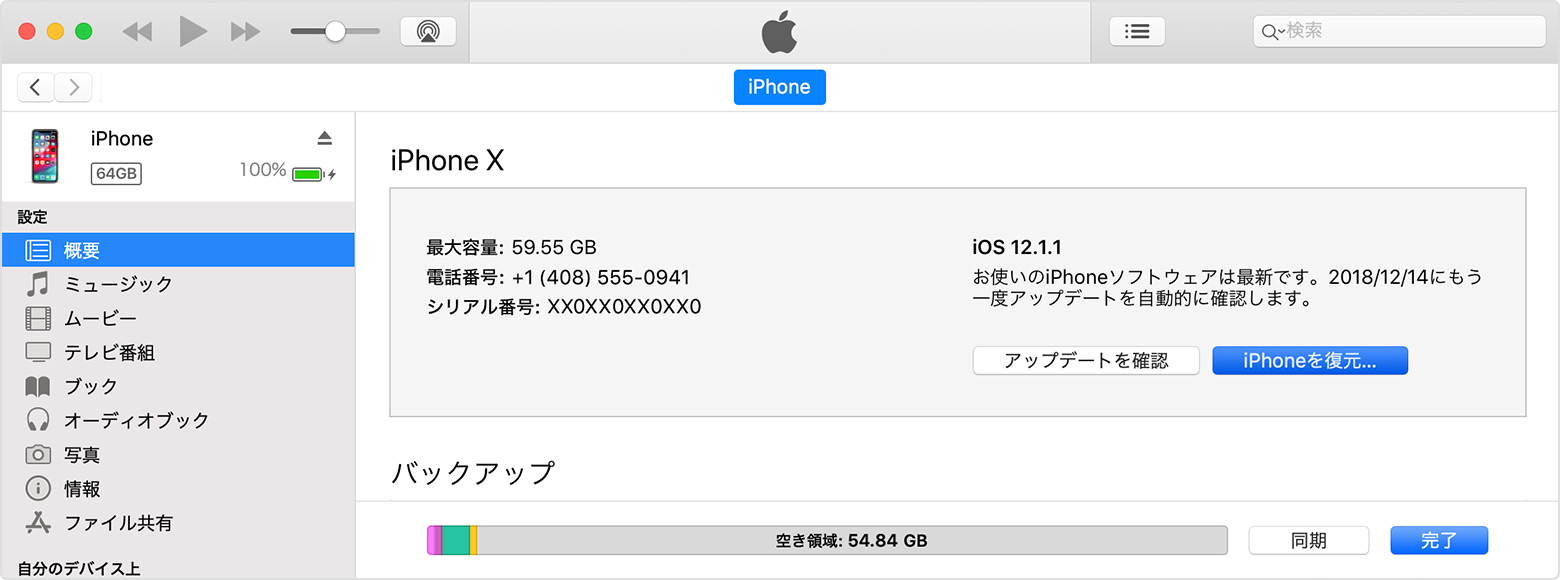Click the play button
Screen dimensions: 1560x580
click(192, 31)
